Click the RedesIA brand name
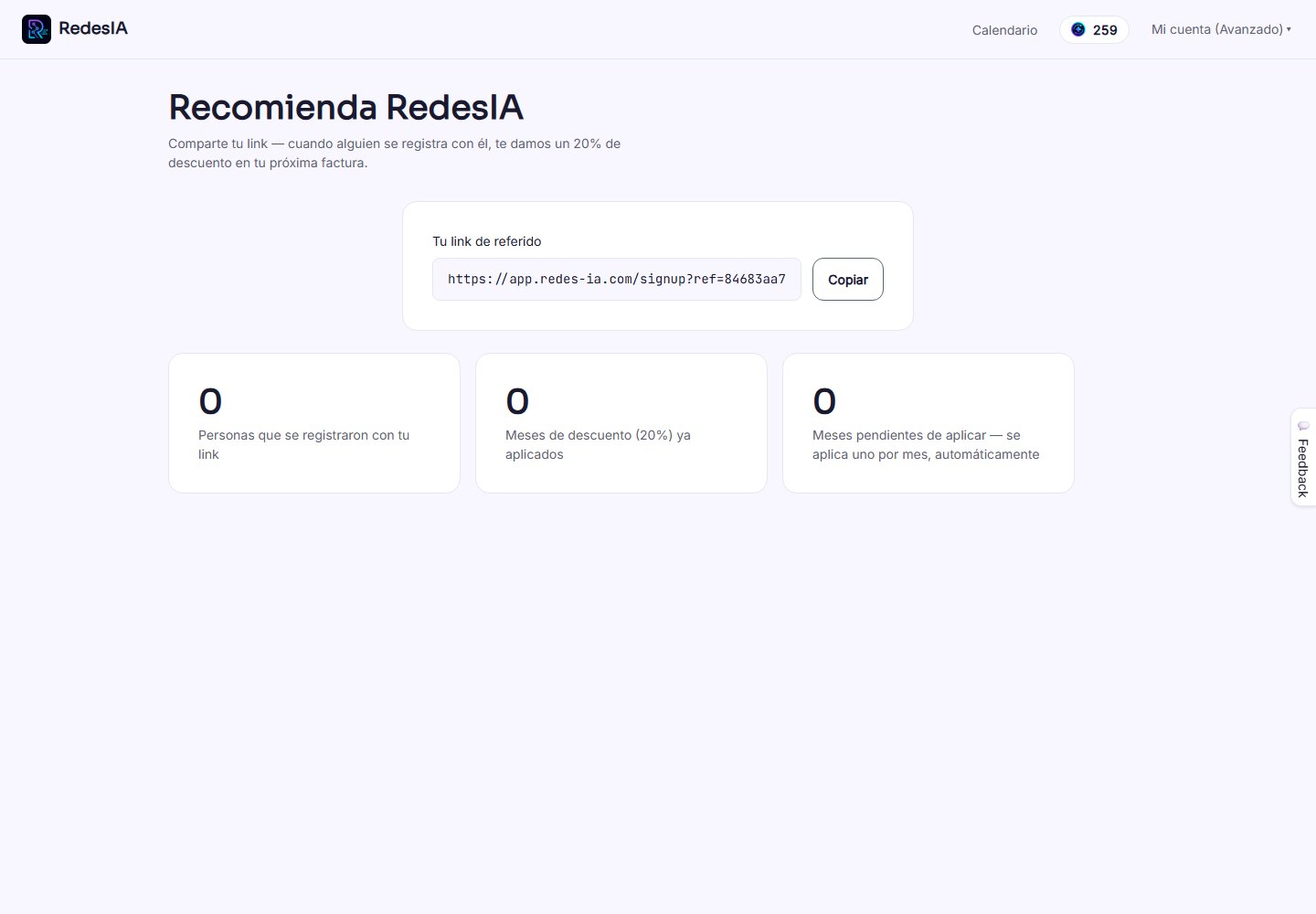The image size is (1316, 914). [93, 28]
